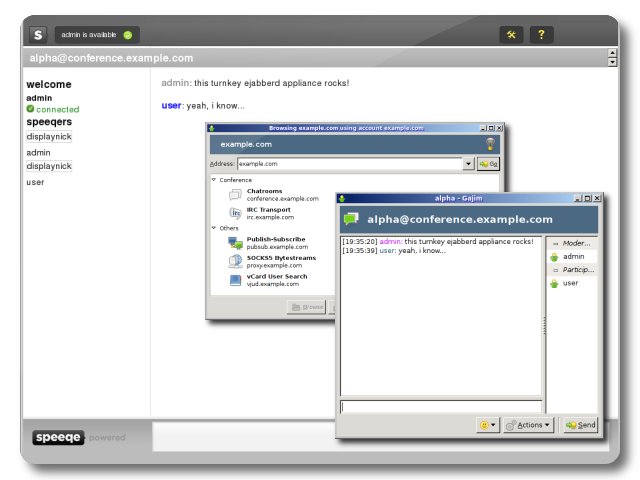This screenshot has height=480, width=640.
Task: Collapse the Others category
Action: (214, 228)
